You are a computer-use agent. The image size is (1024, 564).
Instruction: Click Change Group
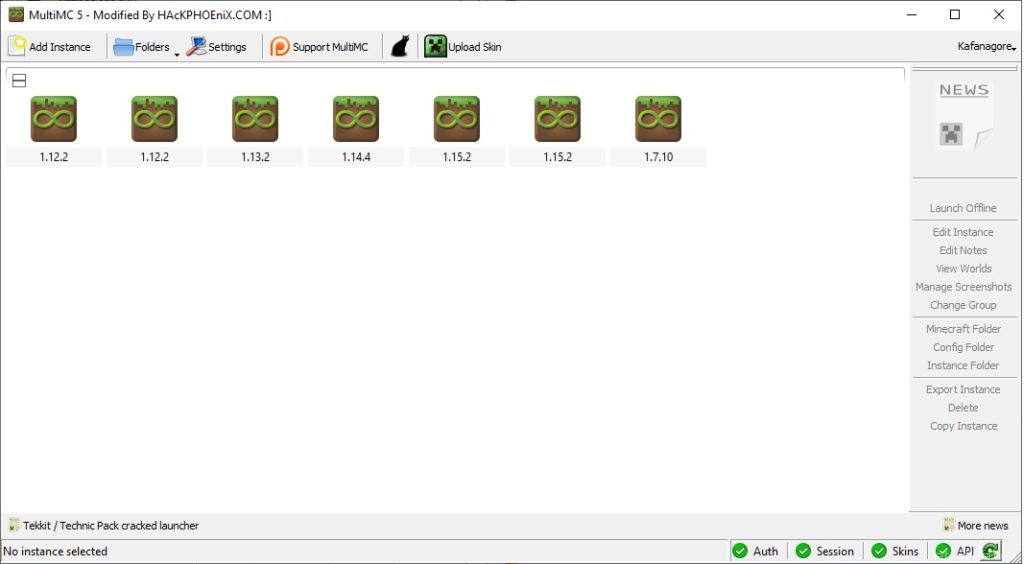(963, 306)
